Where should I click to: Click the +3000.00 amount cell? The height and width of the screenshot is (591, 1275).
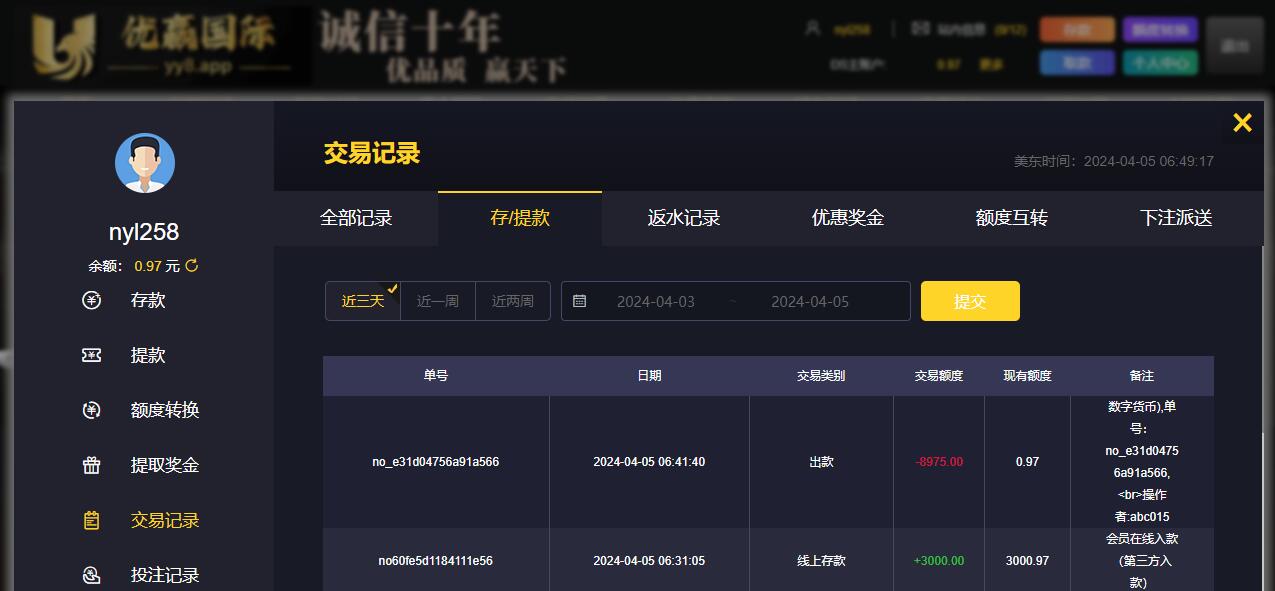tap(939, 561)
